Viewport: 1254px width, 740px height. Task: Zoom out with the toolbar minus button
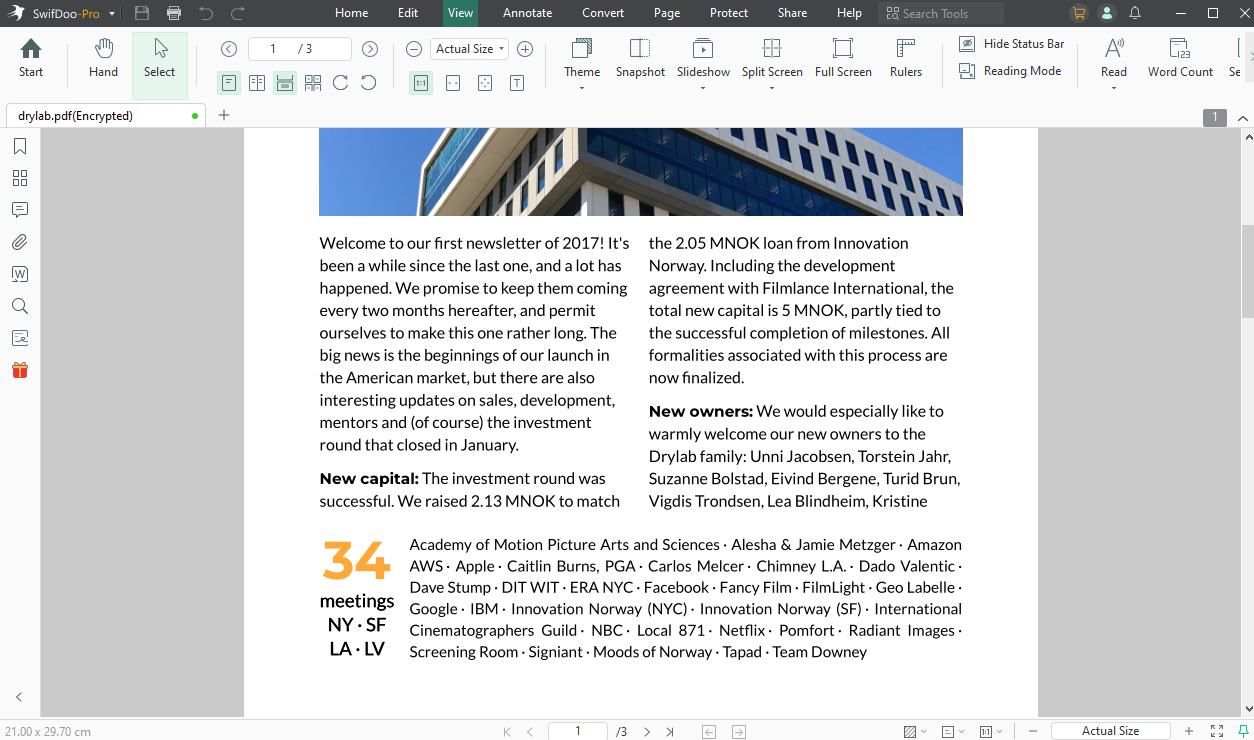click(414, 49)
